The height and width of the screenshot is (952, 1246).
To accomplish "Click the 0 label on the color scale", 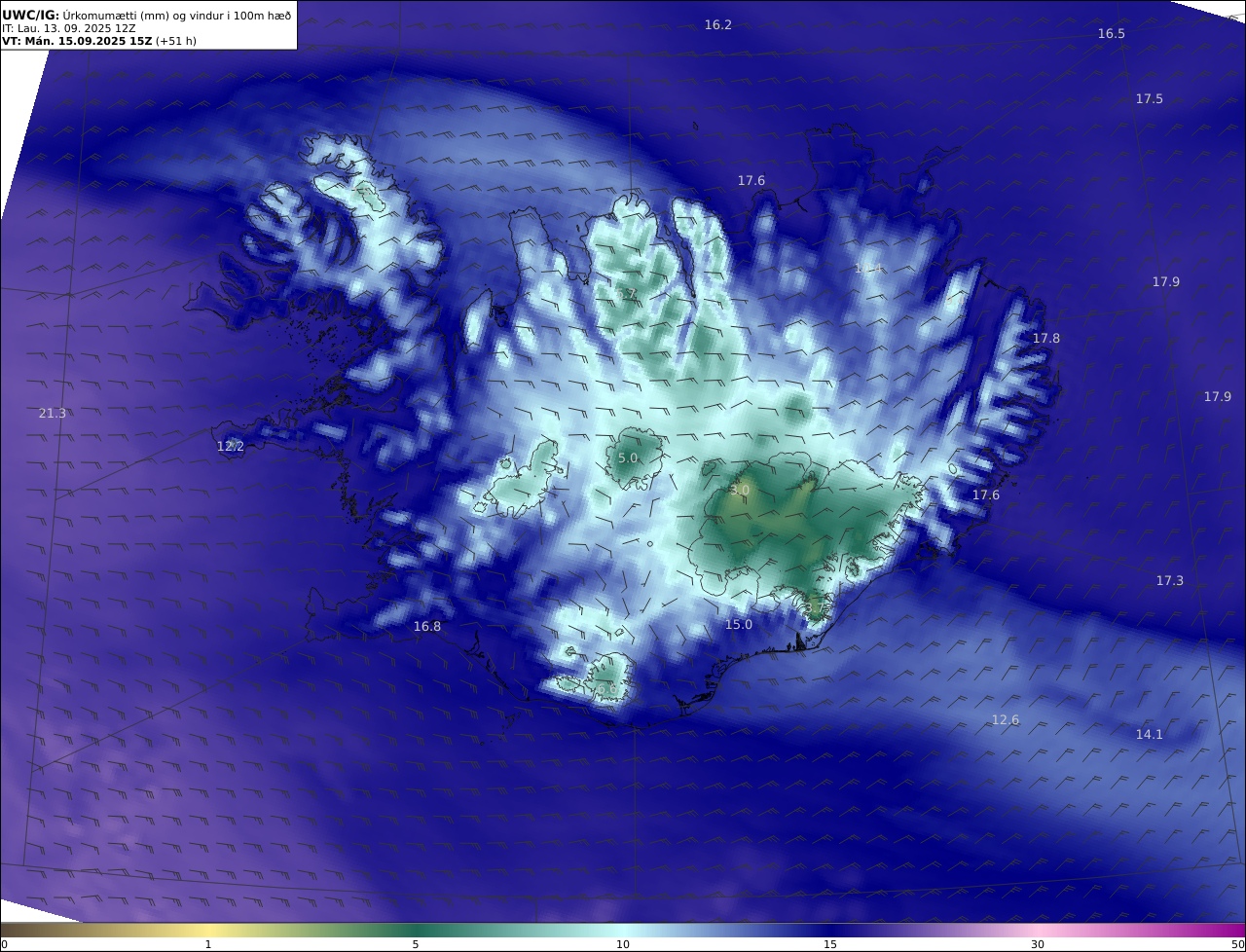I will click(x=4, y=944).
